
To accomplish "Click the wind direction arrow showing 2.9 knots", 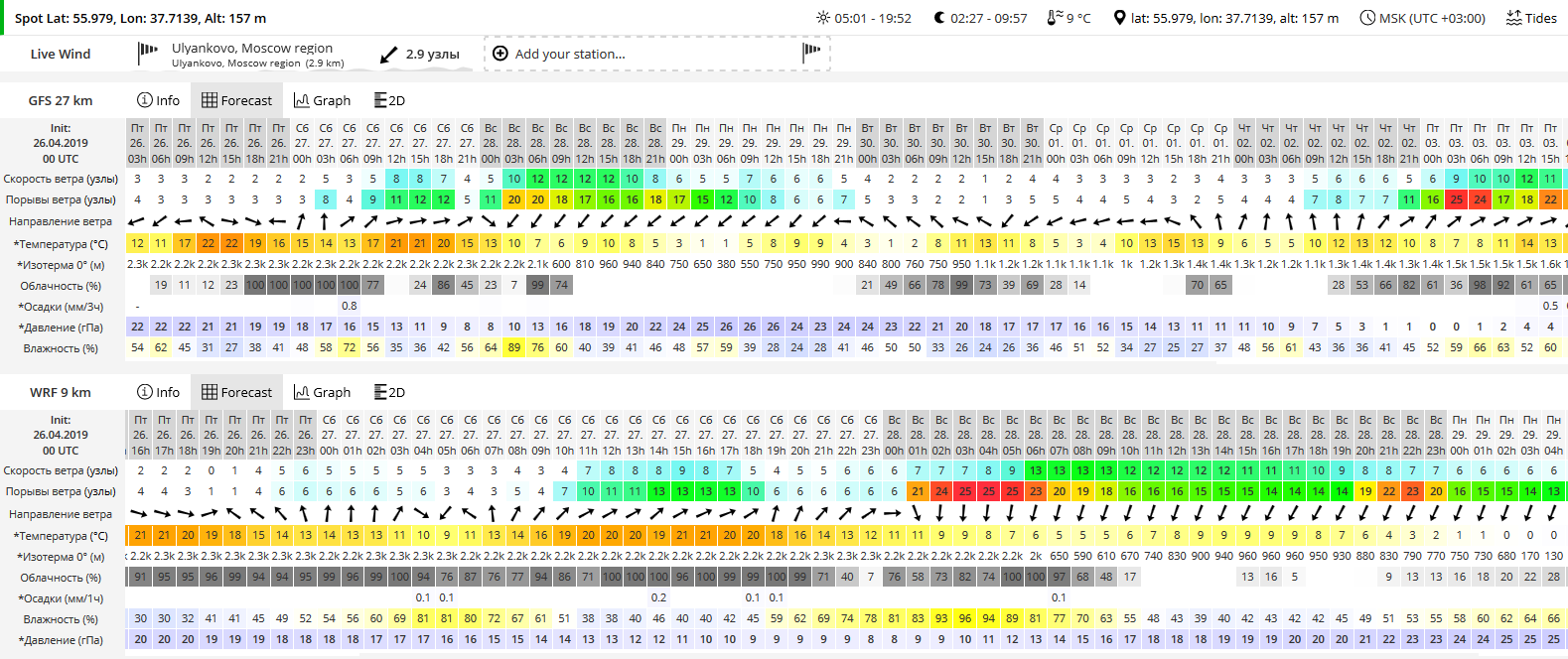I will [x=389, y=55].
